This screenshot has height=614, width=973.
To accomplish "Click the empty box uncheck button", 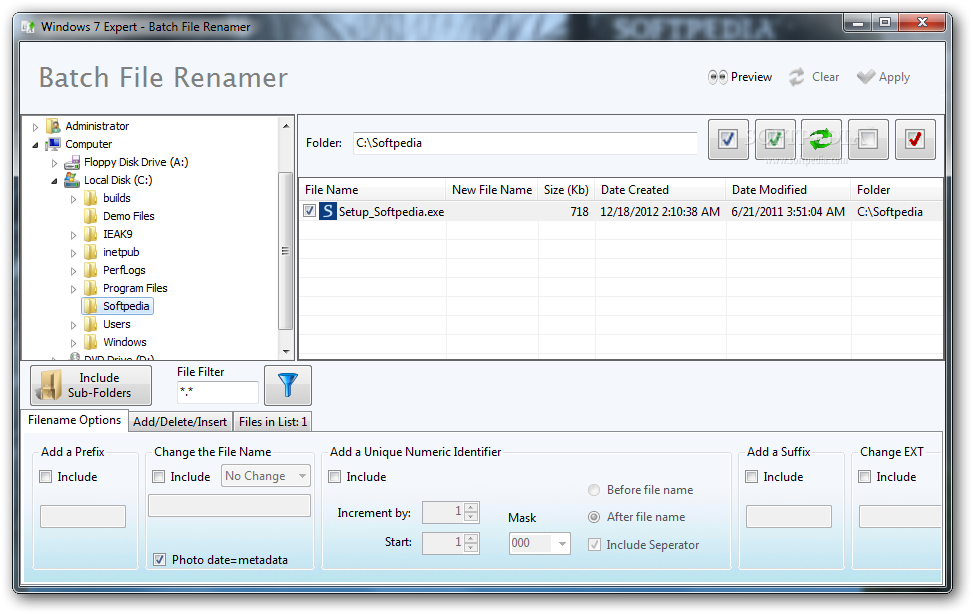I will (868, 140).
